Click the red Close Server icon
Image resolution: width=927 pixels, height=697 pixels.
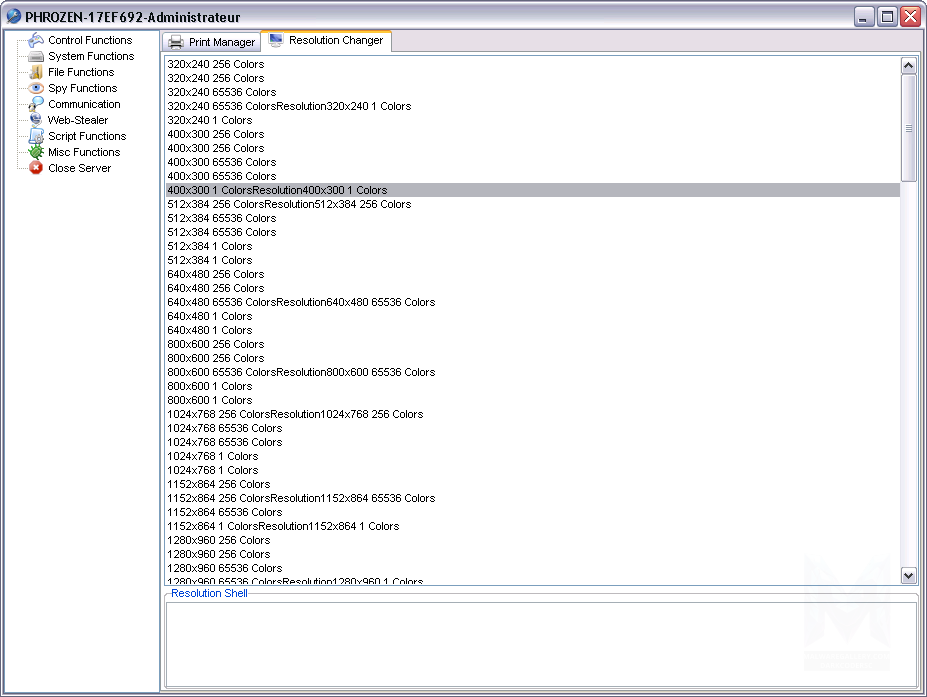pyautogui.click(x=37, y=168)
